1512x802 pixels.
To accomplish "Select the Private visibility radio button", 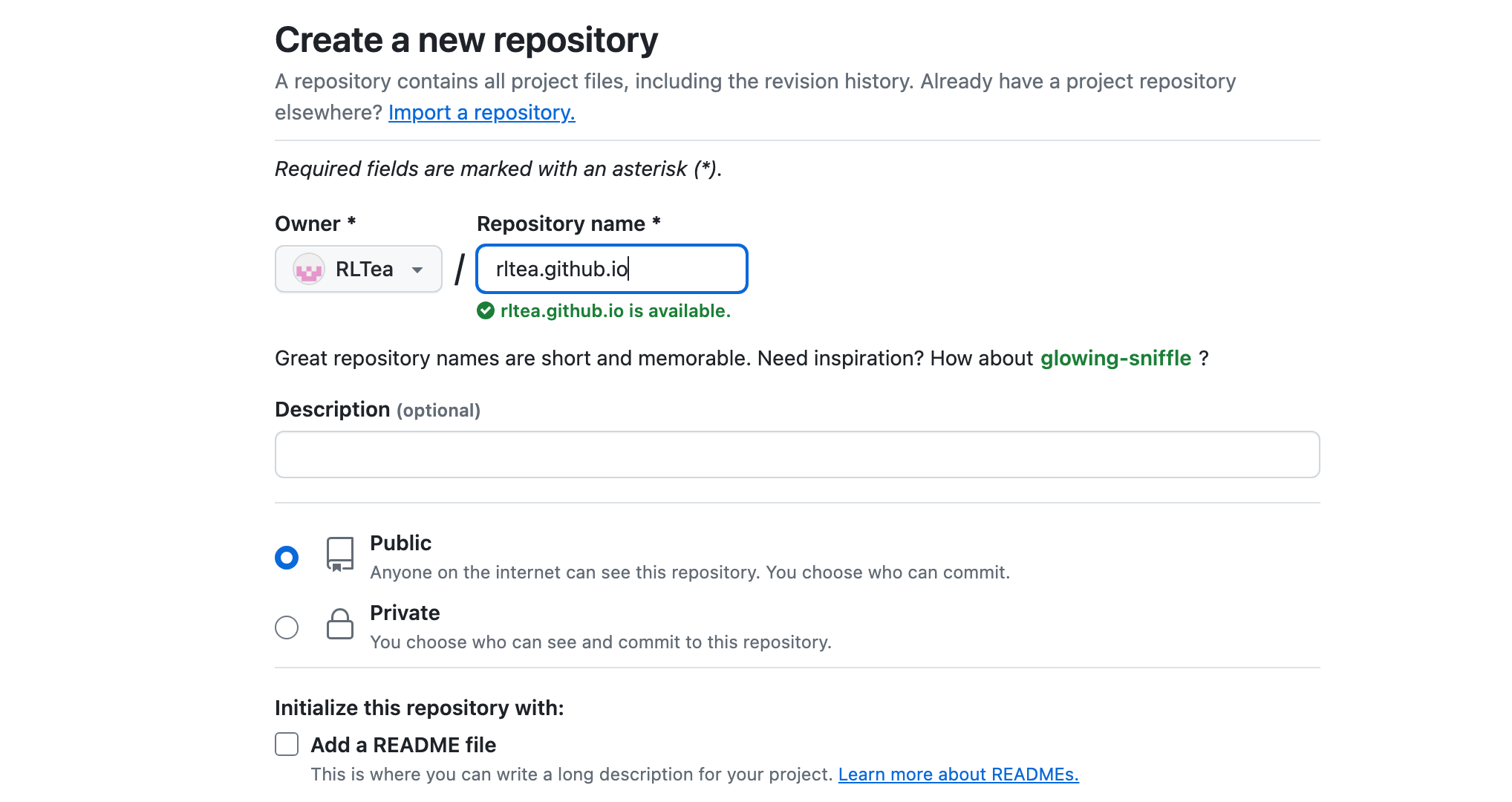I will click(287, 627).
